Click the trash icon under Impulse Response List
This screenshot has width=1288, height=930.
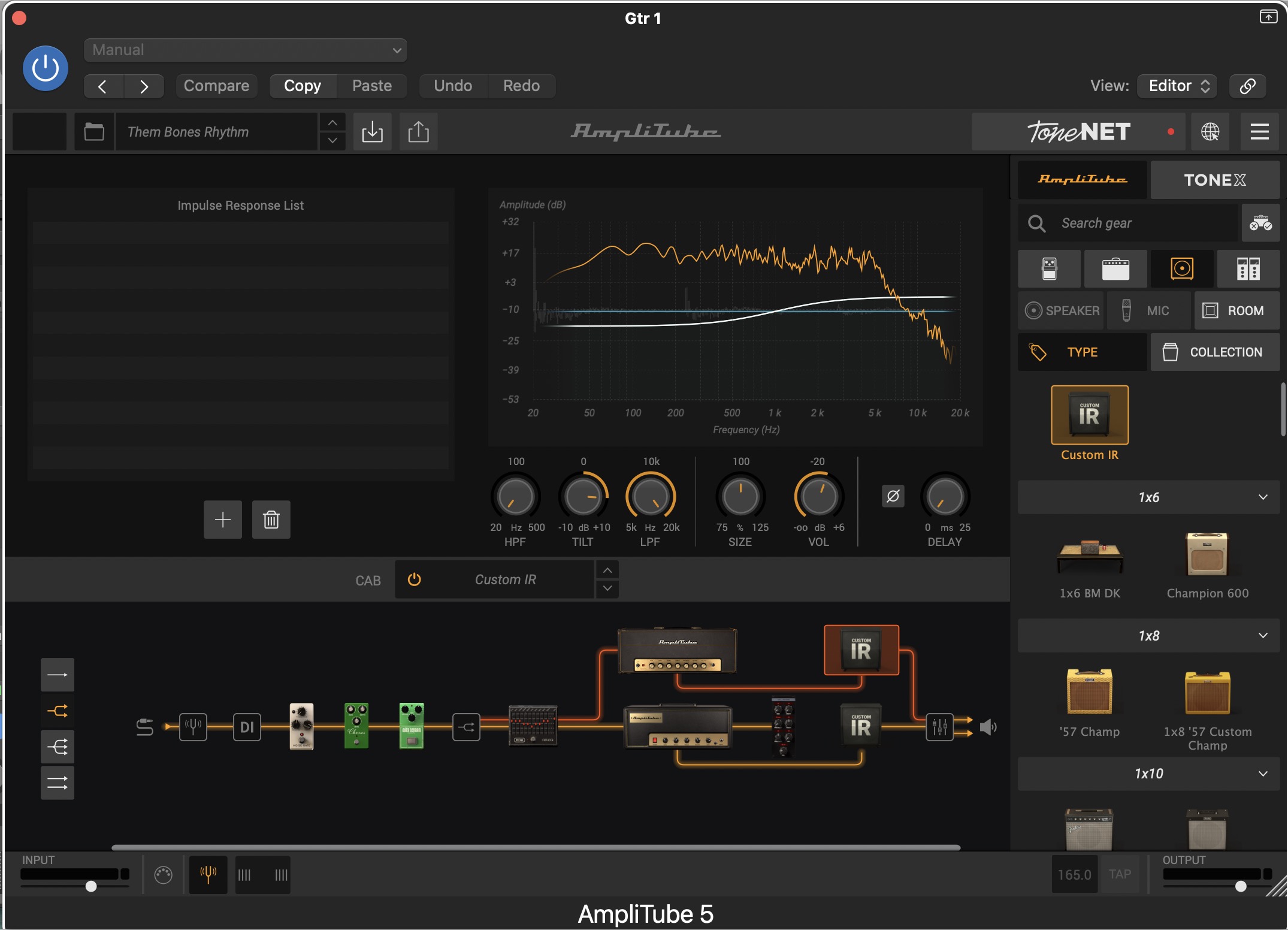point(271,520)
